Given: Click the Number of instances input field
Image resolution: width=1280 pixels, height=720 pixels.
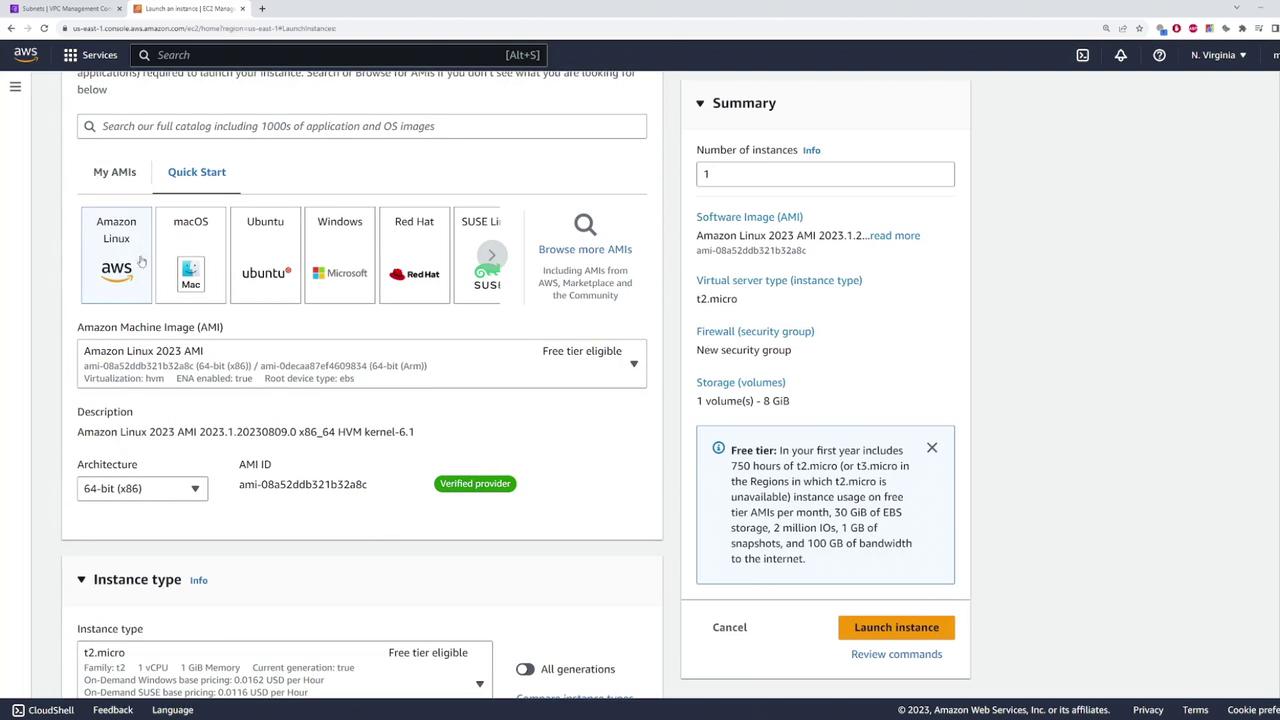Looking at the screenshot, I should coord(825,174).
